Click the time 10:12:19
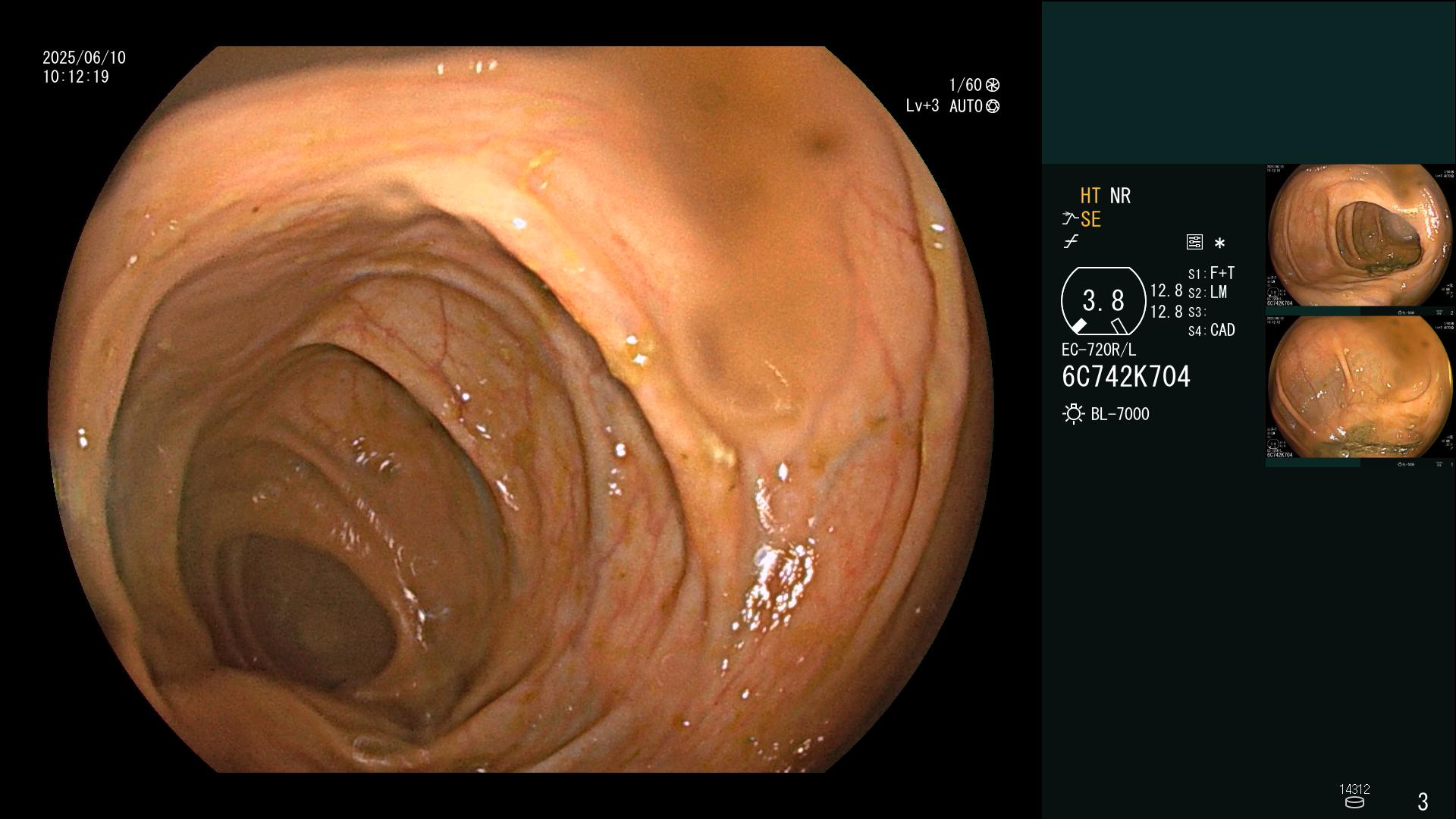 tap(76, 77)
